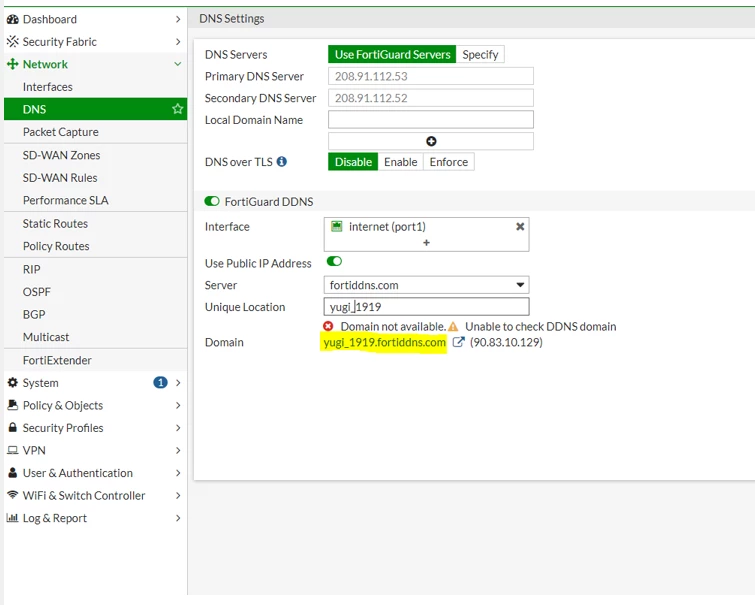This screenshot has height=605, width=755.
Task: Add an interface with the plus sign
Action: (x=426, y=243)
